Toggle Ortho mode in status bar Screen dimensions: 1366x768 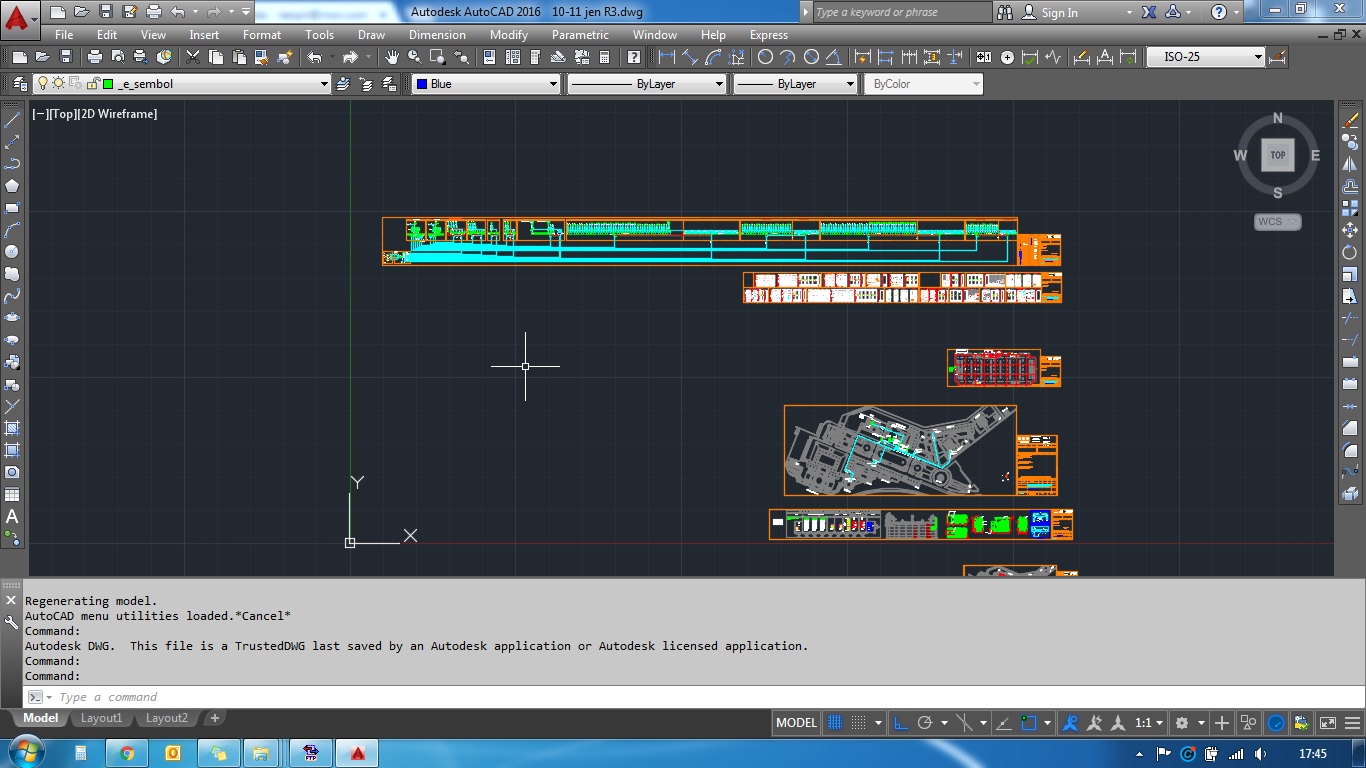point(900,723)
